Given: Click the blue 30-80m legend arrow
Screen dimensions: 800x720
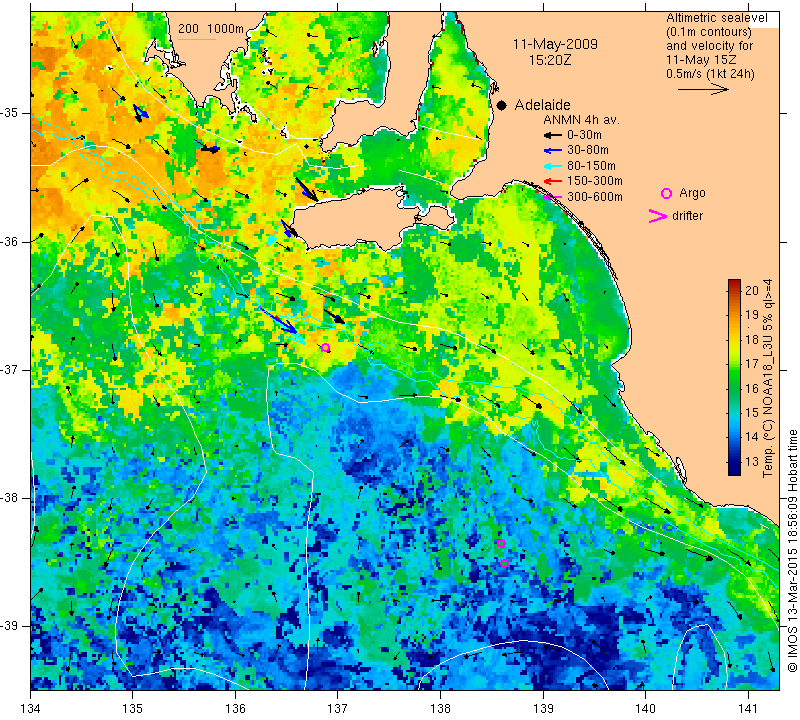Looking at the screenshot, I should (552, 151).
